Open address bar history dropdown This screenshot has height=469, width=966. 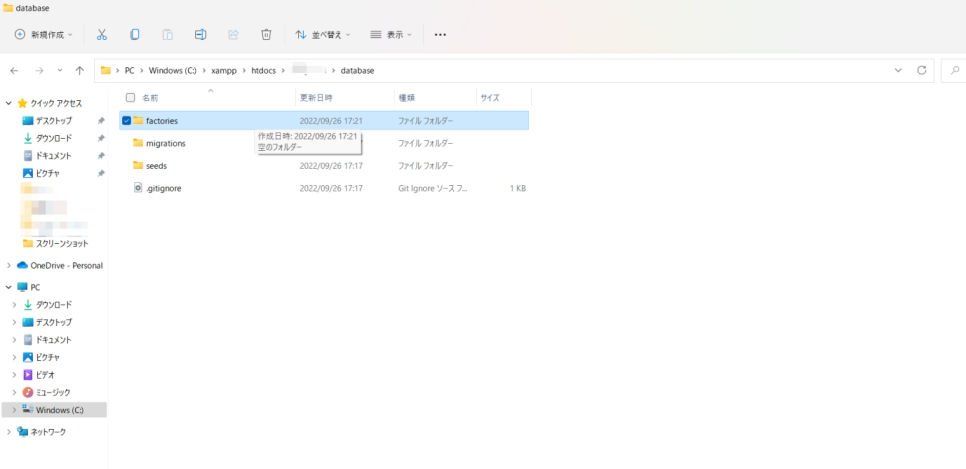(898, 70)
